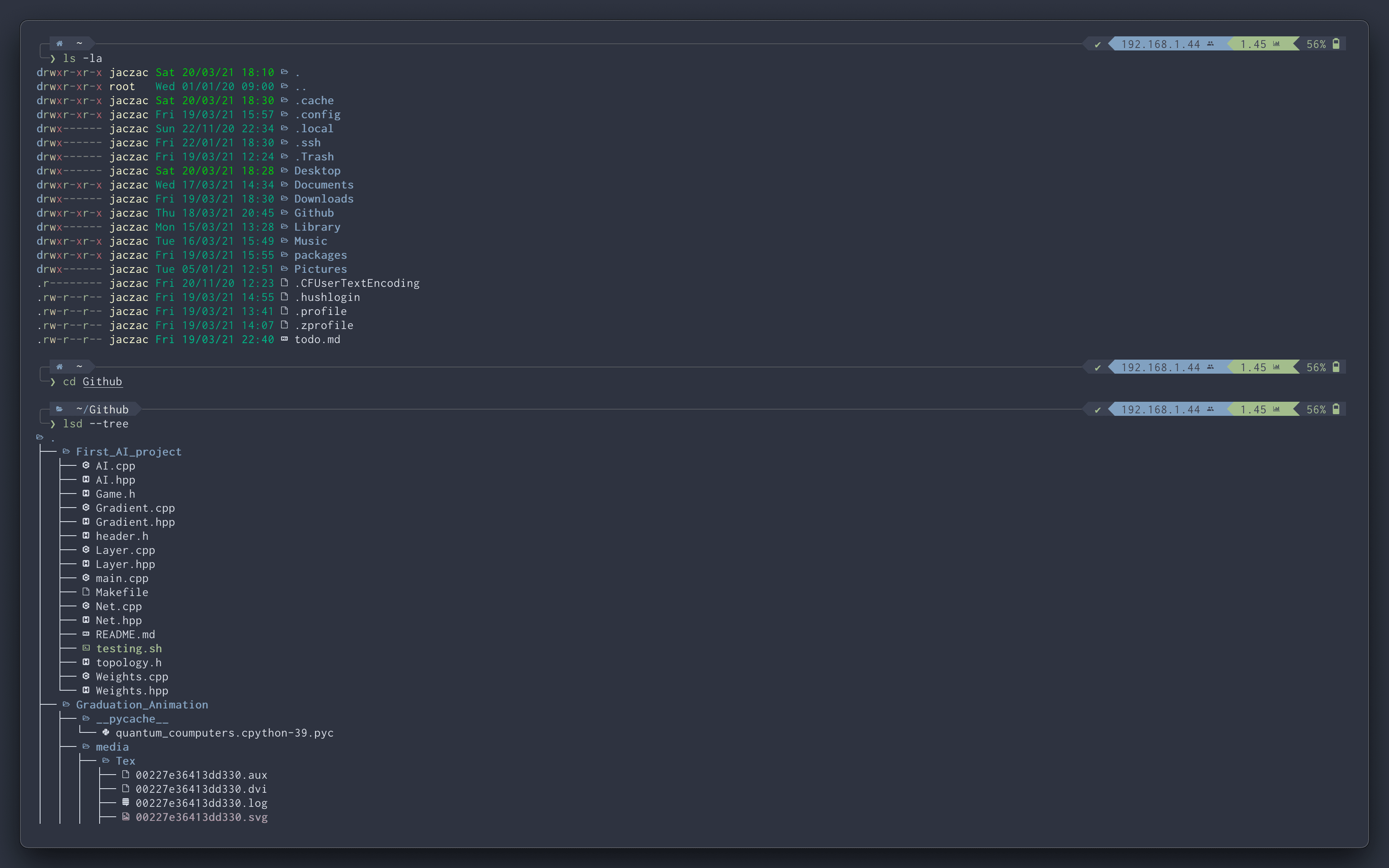Click the log file icon beside 00227e36413dd330.log
The width and height of the screenshot is (1389, 868).
point(126,803)
